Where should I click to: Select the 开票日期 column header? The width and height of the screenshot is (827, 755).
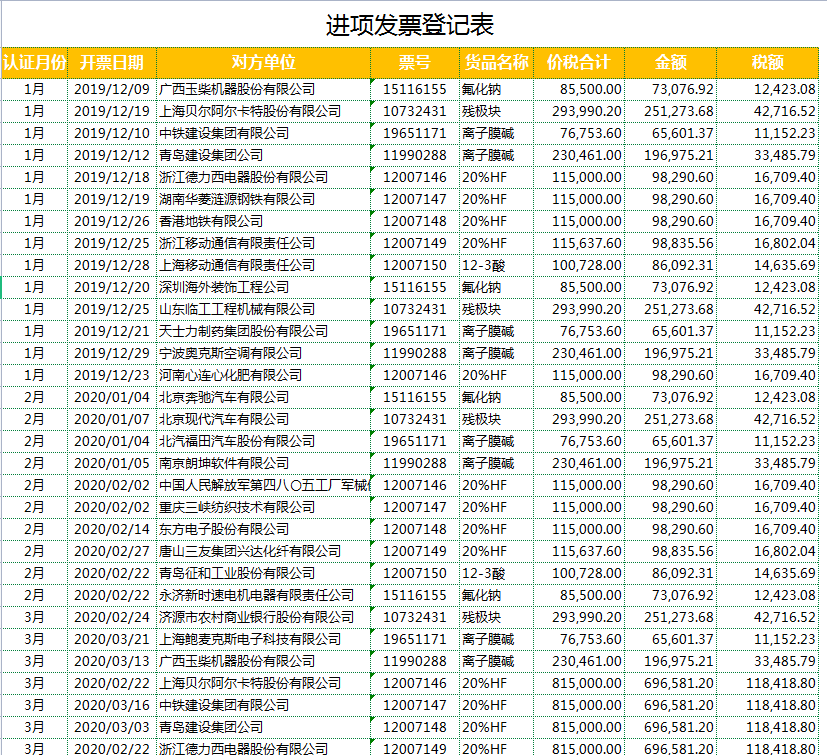110,61
